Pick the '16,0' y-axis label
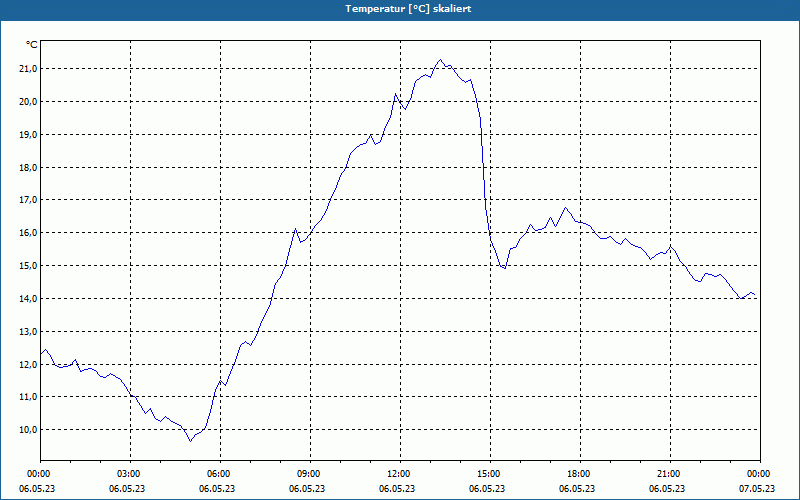Image resolution: width=800 pixels, height=500 pixels. tap(29, 233)
